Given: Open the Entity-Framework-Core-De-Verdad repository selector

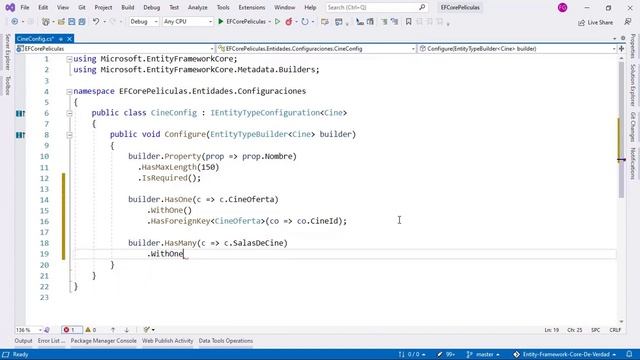Looking at the screenshot, I should click(564, 354).
